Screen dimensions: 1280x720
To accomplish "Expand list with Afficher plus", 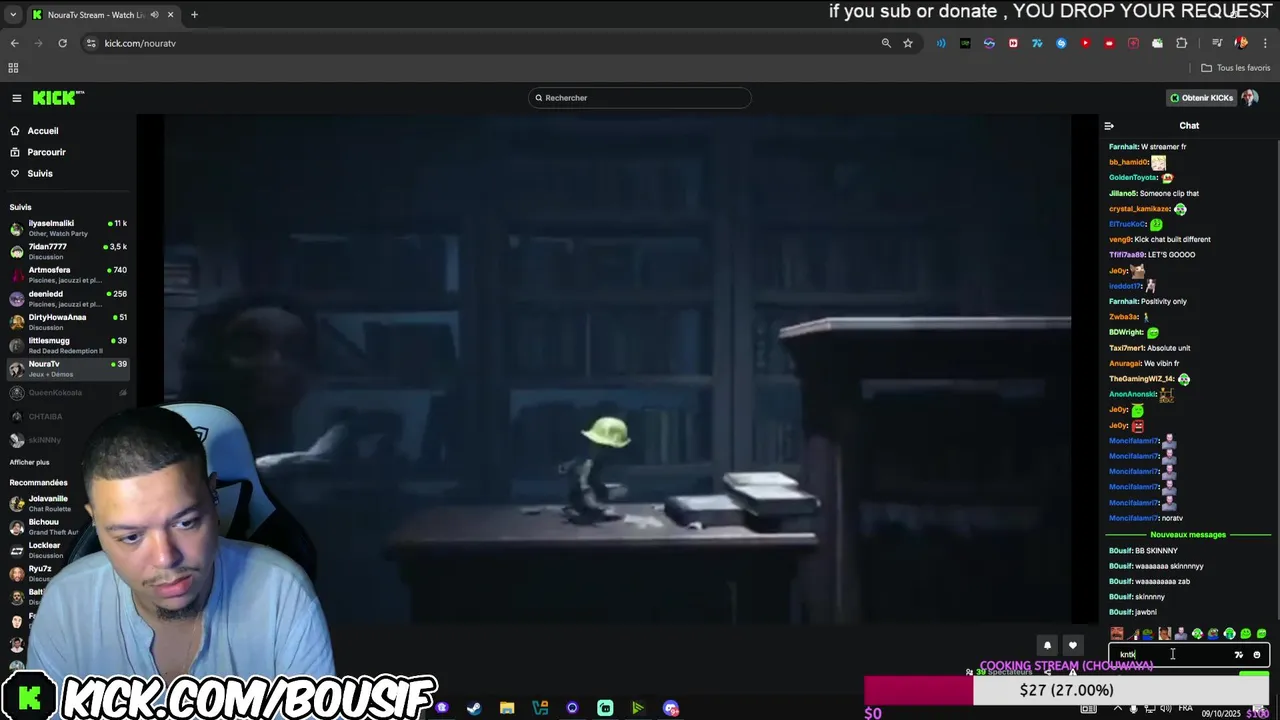I will pos(29,463).
